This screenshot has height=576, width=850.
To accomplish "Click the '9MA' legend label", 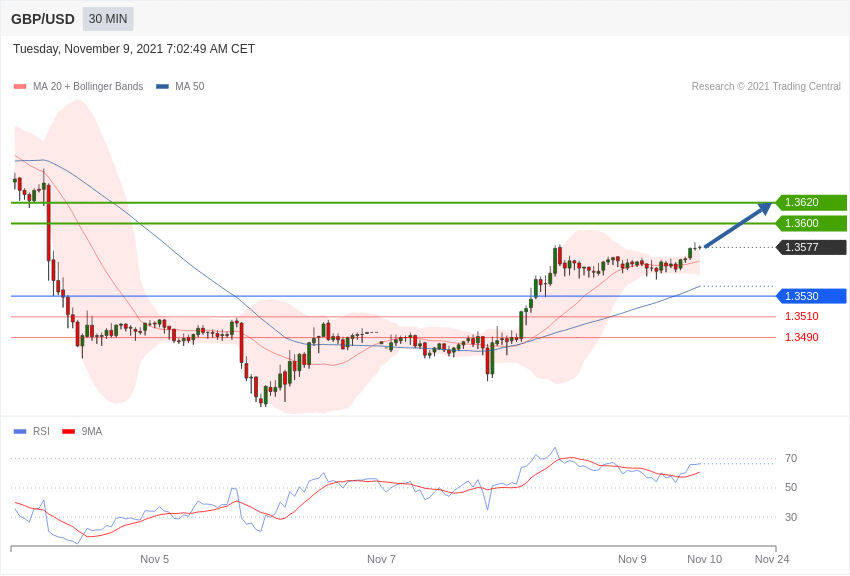I will pos(92,431).
